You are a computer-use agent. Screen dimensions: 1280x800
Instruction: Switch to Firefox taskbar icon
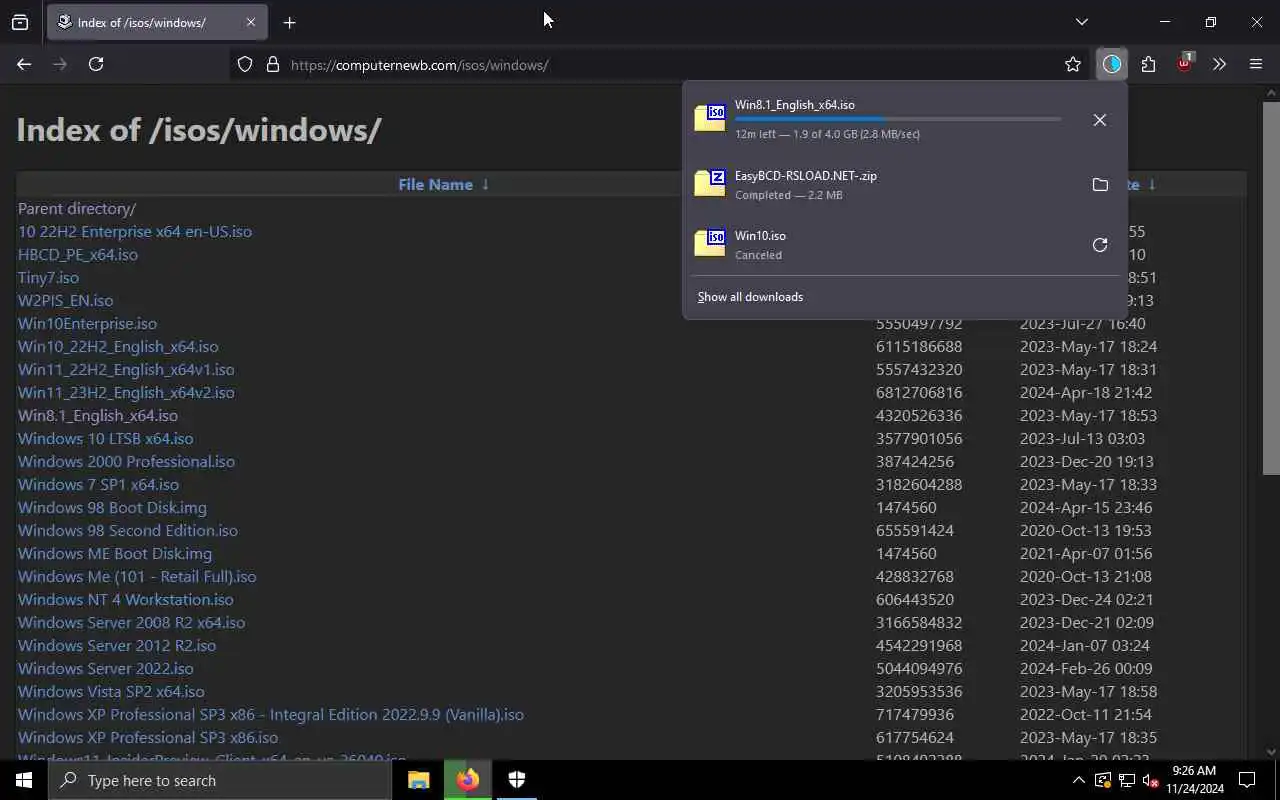click(468, 780)
